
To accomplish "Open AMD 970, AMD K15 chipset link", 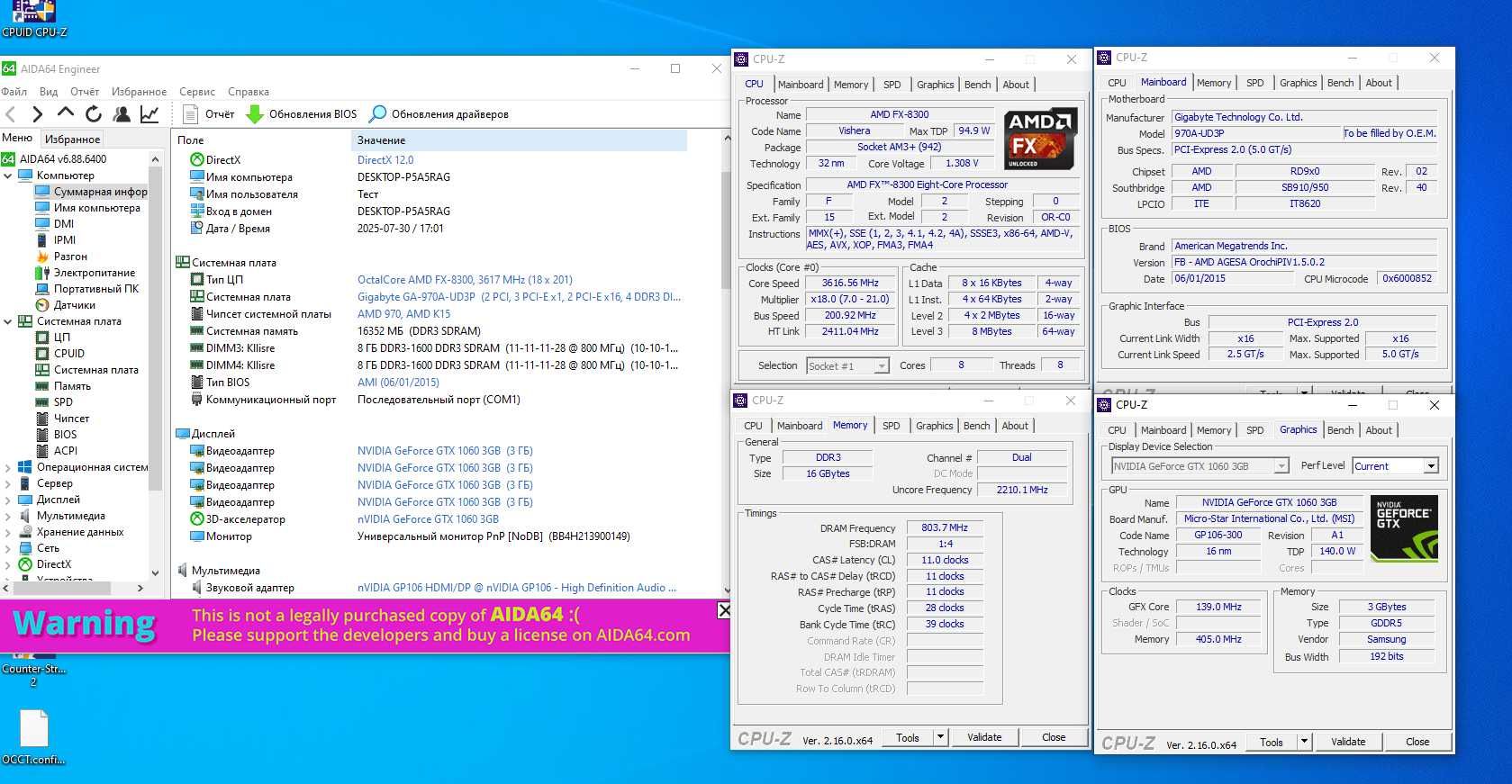I will tap(403, 314).
